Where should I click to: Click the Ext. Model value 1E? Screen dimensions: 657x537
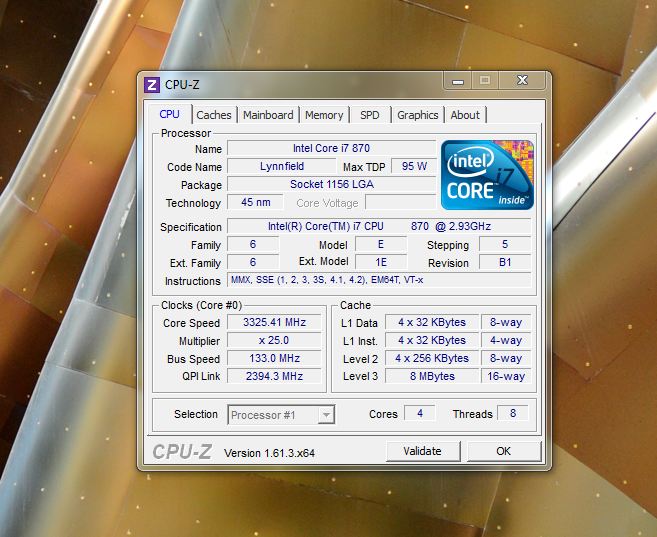pyautogui.click(x=381, y=263)
